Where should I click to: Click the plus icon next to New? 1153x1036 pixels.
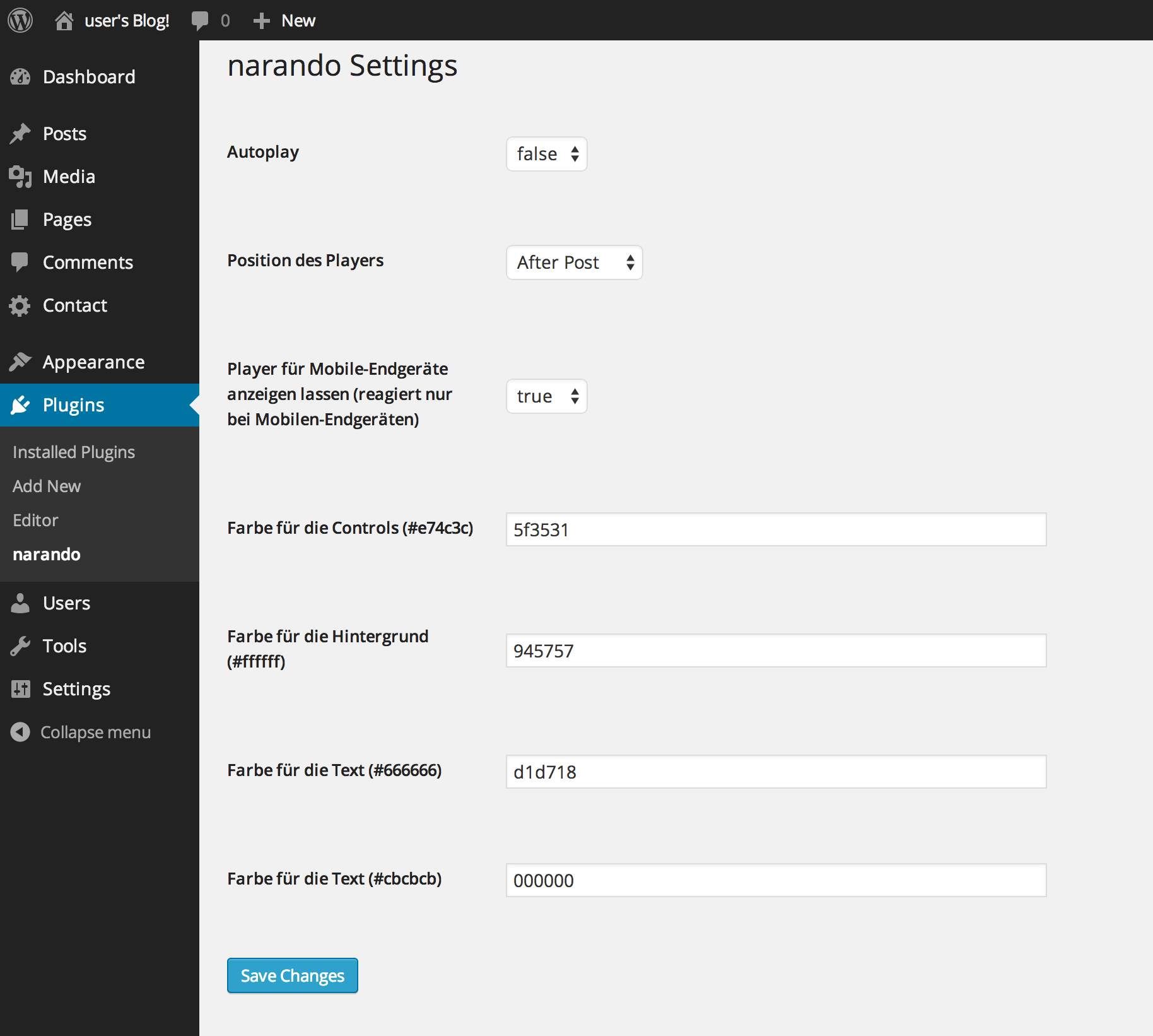[261, 21]
